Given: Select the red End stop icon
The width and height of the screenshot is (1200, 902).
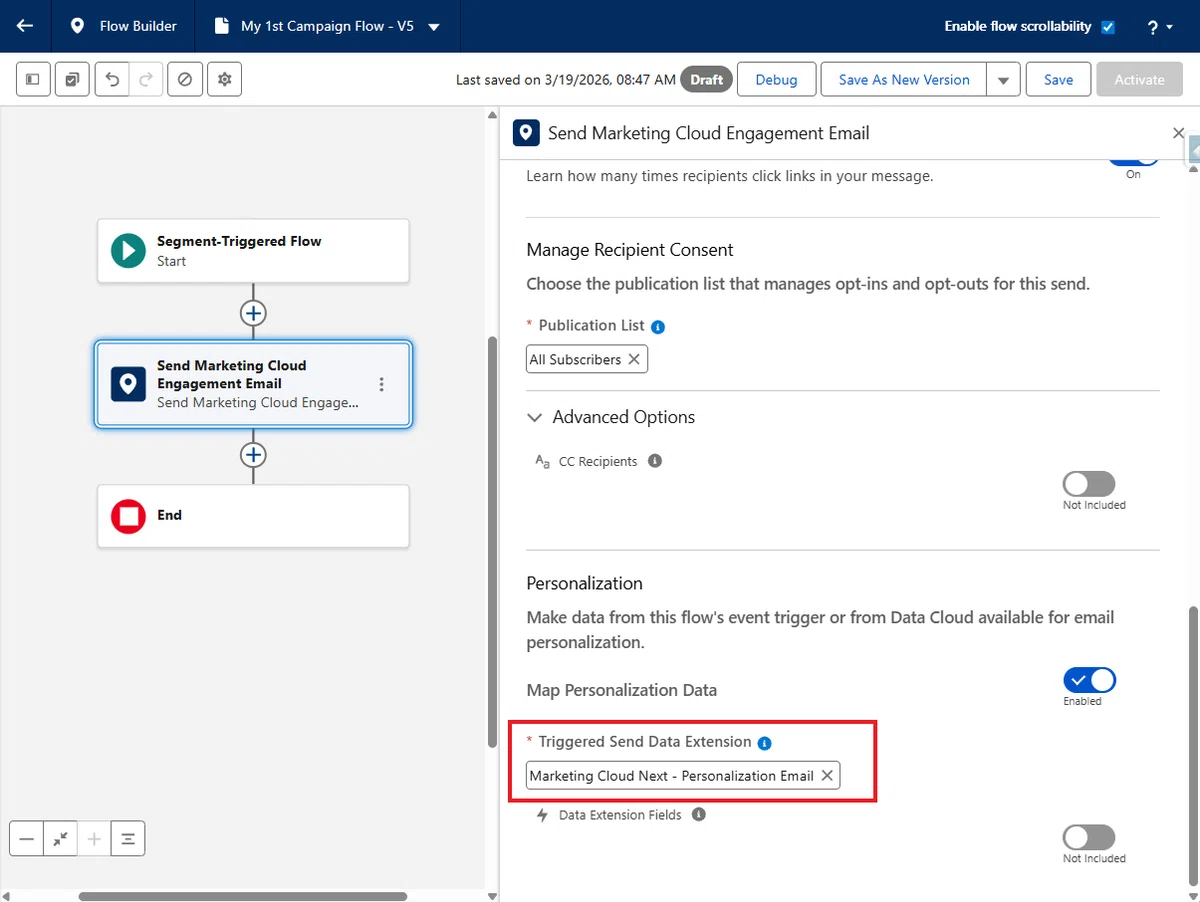Looking at the screenshot, I should [x=128, y=516].
